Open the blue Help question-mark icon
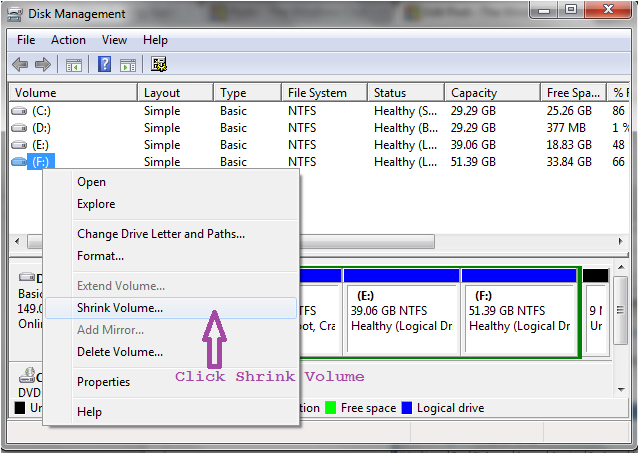This screenshot has width=639, height=454. (x=105, y=64)
